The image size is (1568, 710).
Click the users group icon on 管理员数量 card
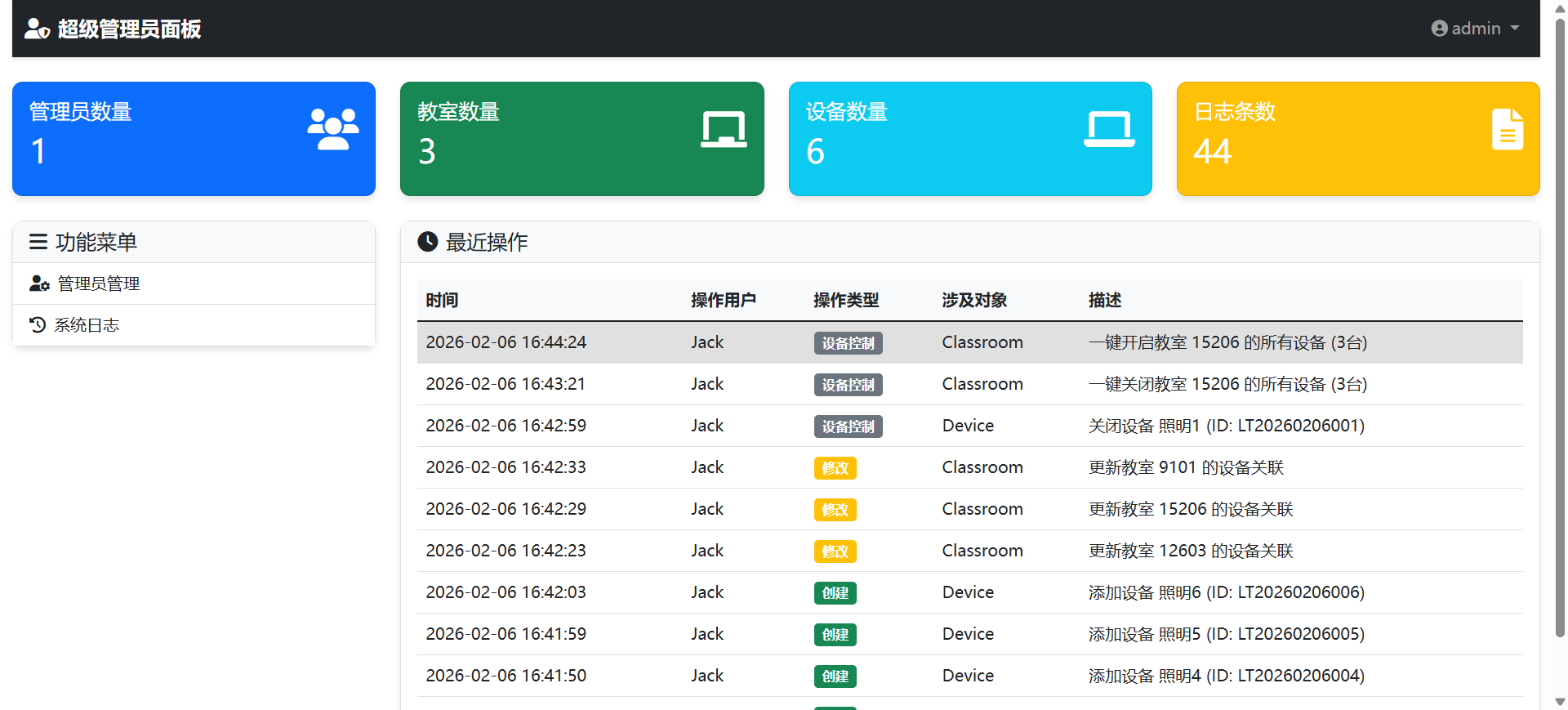(333, 129)
